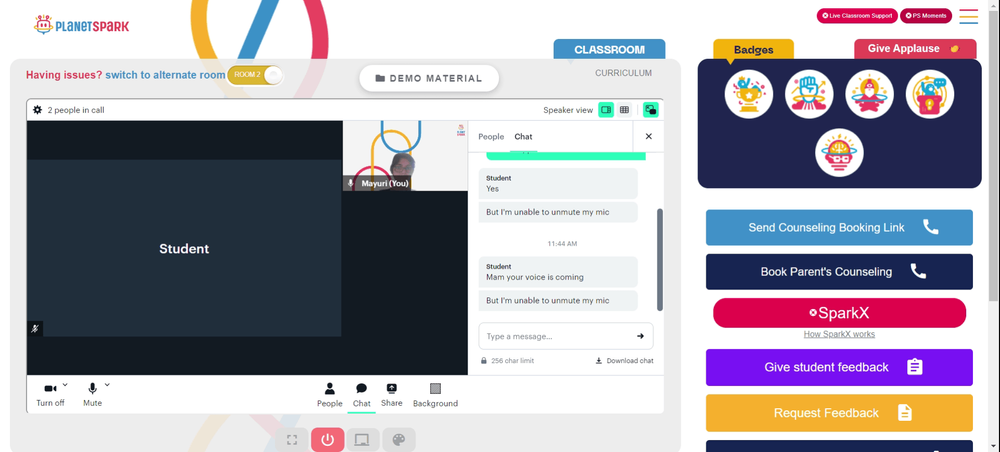Viewport: 1000px width, 452px height.
Task: Switch to grid view layout icon
Action: pos(624,110)
